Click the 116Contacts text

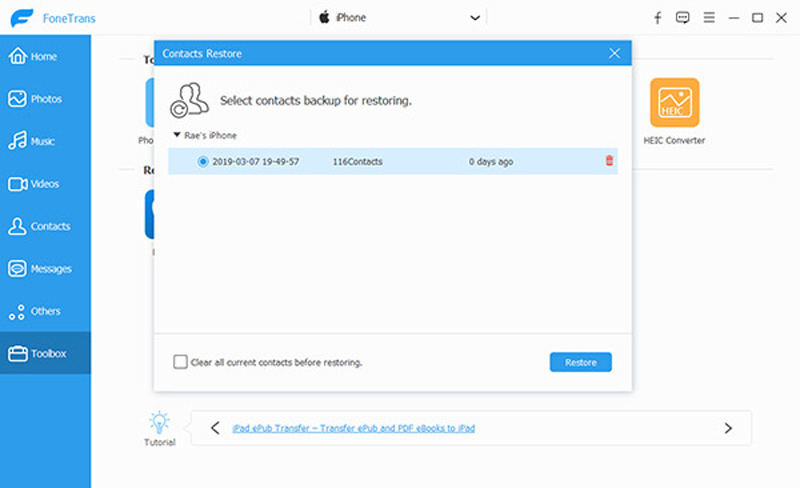click(x=358, y=161)
